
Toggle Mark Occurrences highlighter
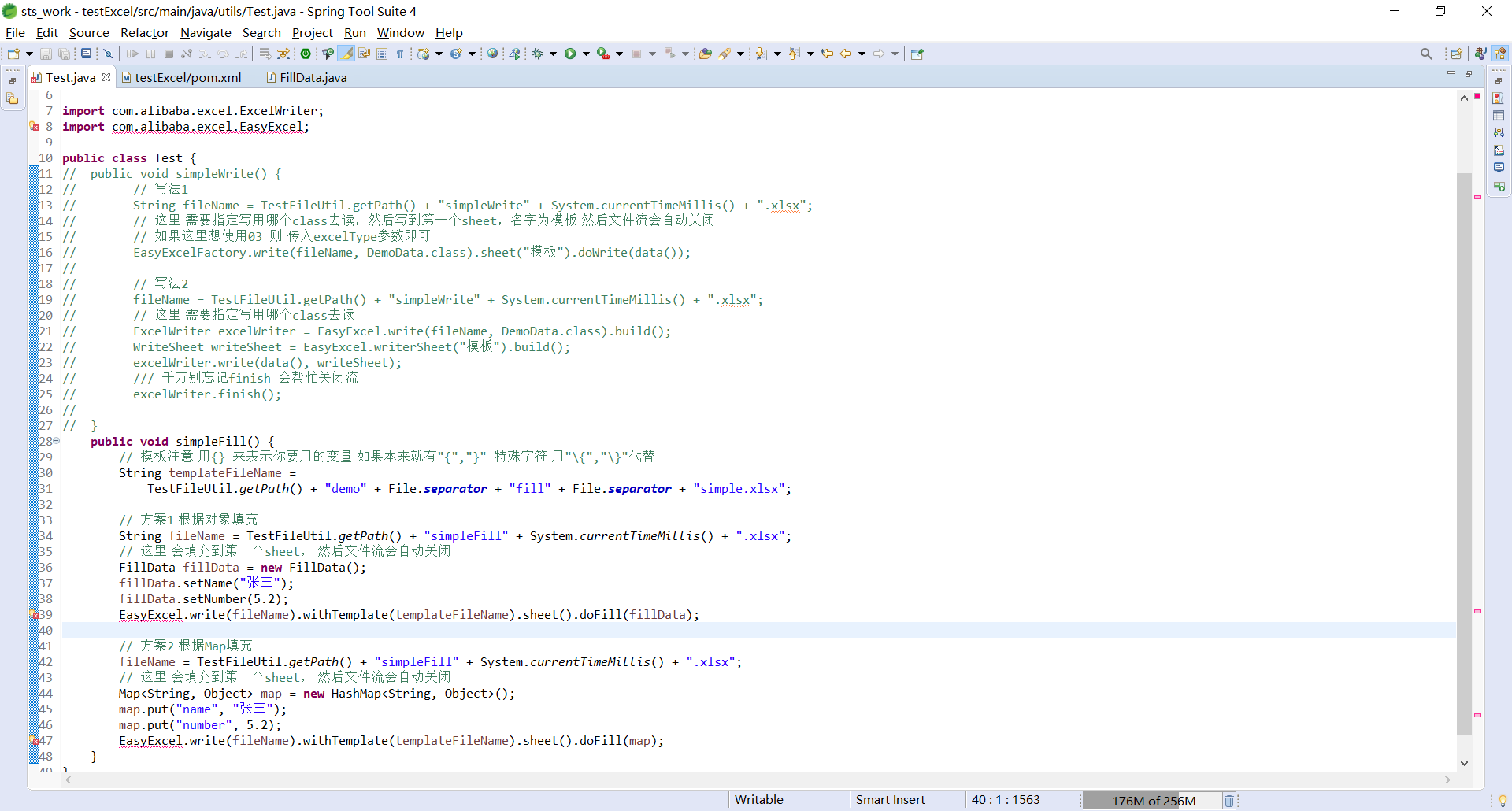[346, 54]
